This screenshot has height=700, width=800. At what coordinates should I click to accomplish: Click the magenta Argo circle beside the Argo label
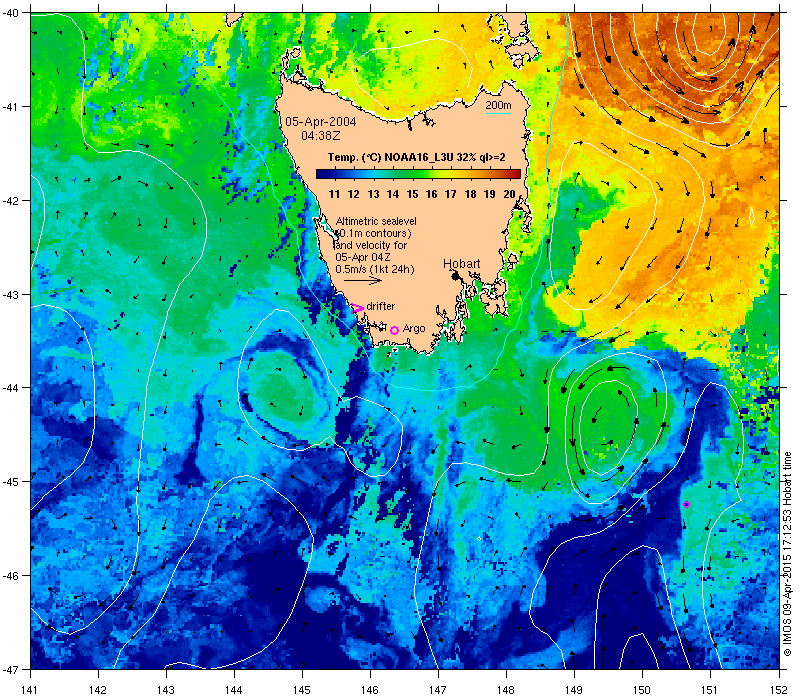(394, 330)
